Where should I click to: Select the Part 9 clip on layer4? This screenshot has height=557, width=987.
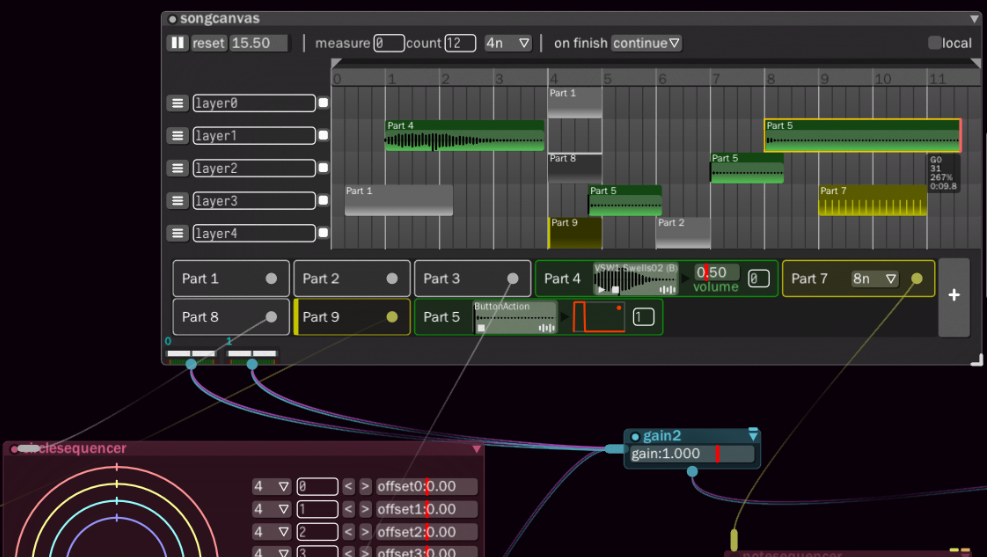(x=575, y=233)
